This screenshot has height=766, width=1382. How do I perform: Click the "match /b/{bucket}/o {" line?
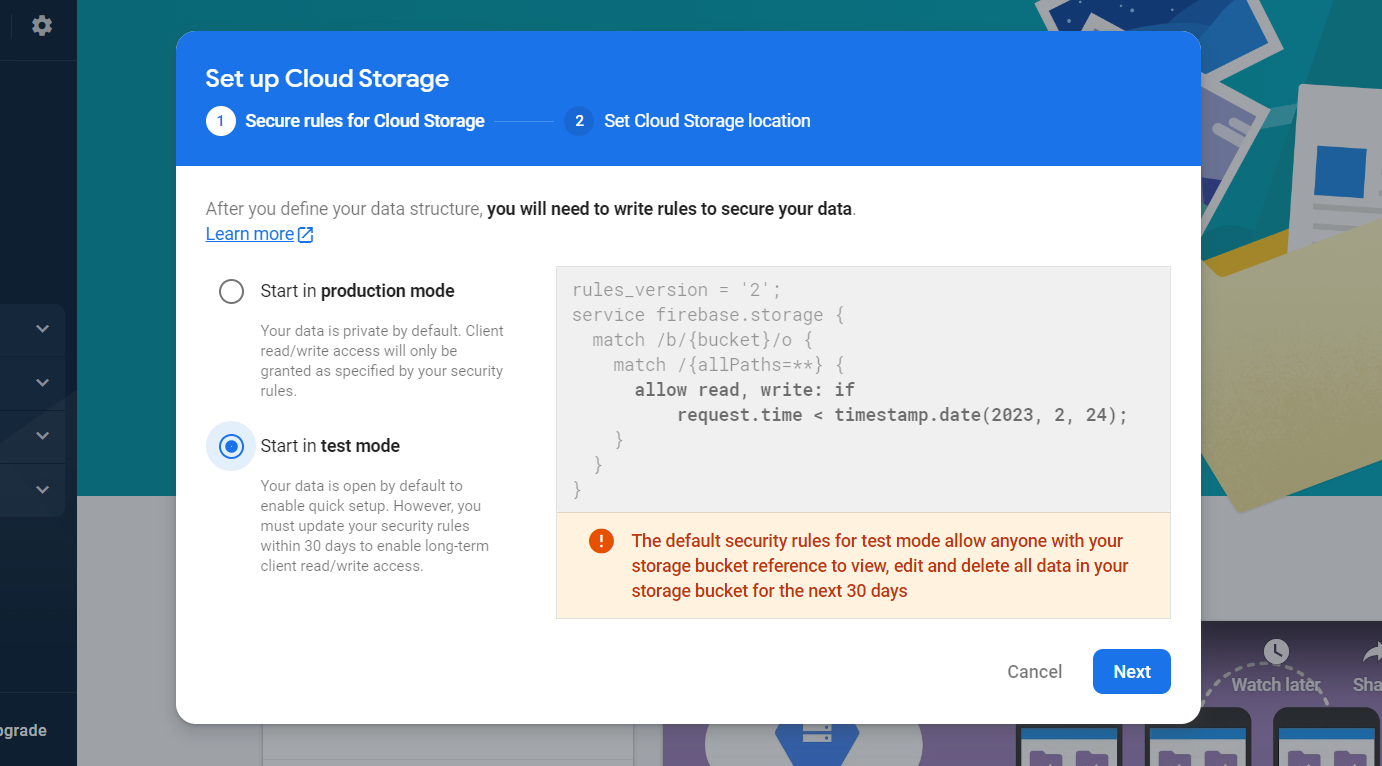coord(702,340)
